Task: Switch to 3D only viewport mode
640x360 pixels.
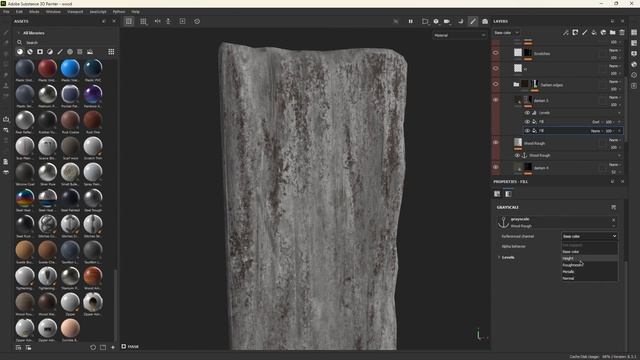Action: tap(129, 21)
